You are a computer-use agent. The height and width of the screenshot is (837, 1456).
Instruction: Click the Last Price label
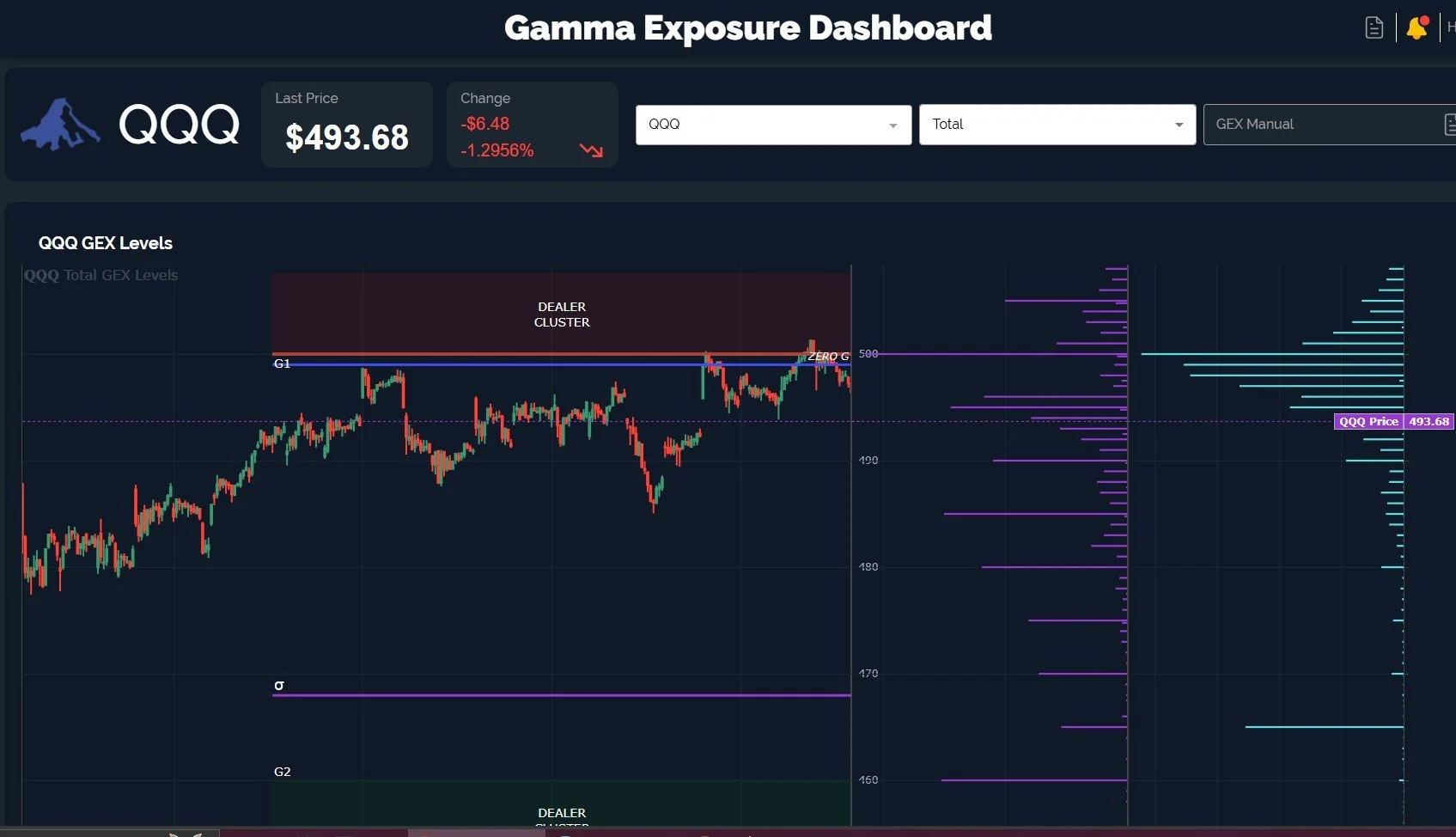click(307, 98)
